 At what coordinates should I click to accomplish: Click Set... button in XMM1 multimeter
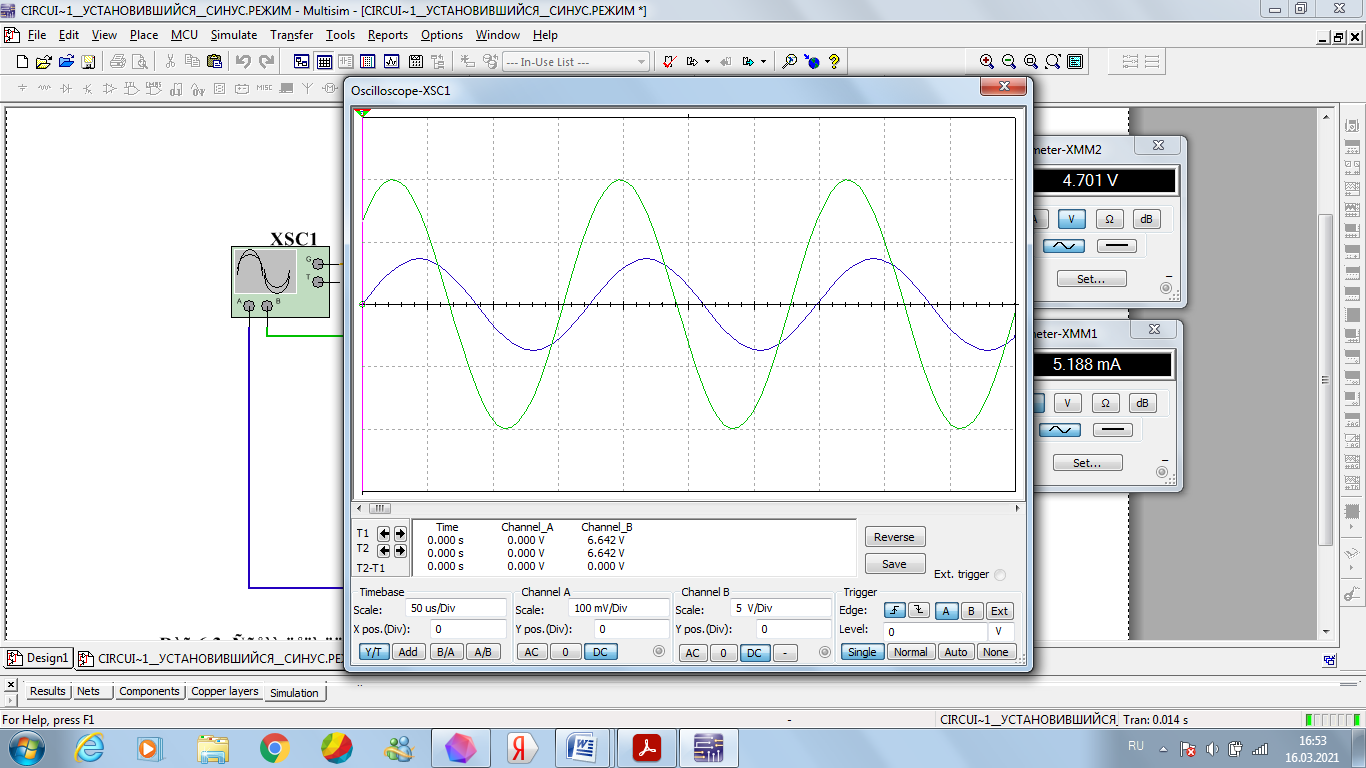(x=1087, y=463)
